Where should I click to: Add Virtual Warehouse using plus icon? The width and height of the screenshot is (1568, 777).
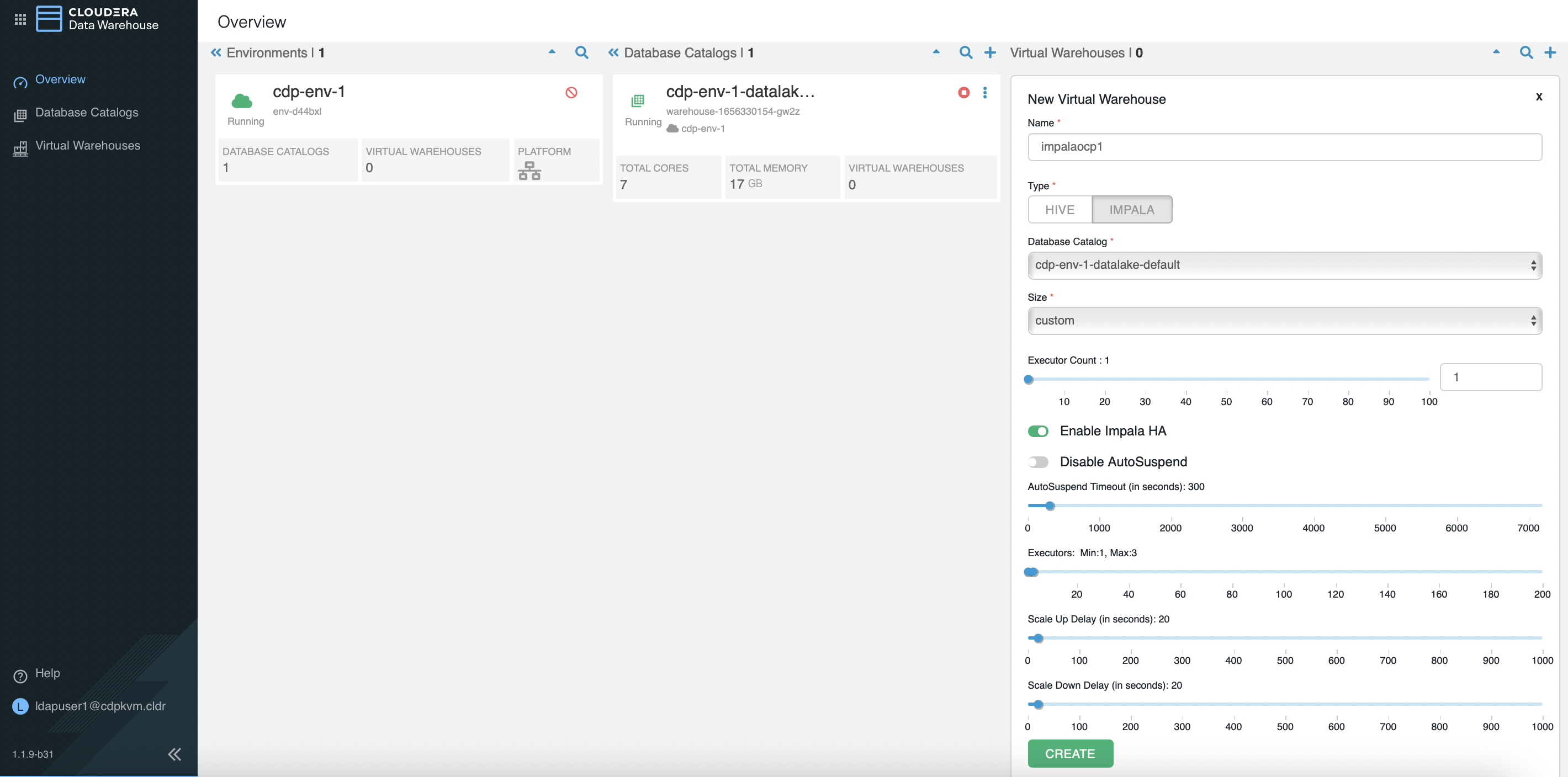coord(1550,53)
